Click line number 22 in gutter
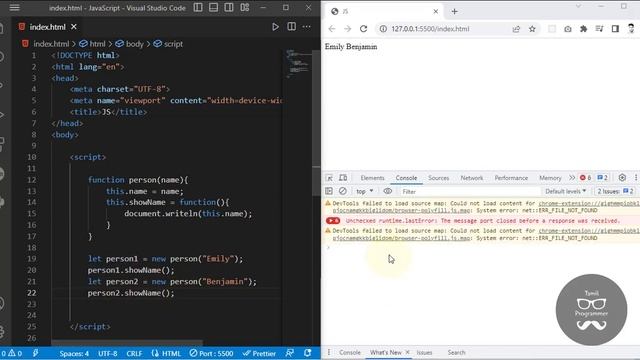640x360 pixels. pos(31,293)
